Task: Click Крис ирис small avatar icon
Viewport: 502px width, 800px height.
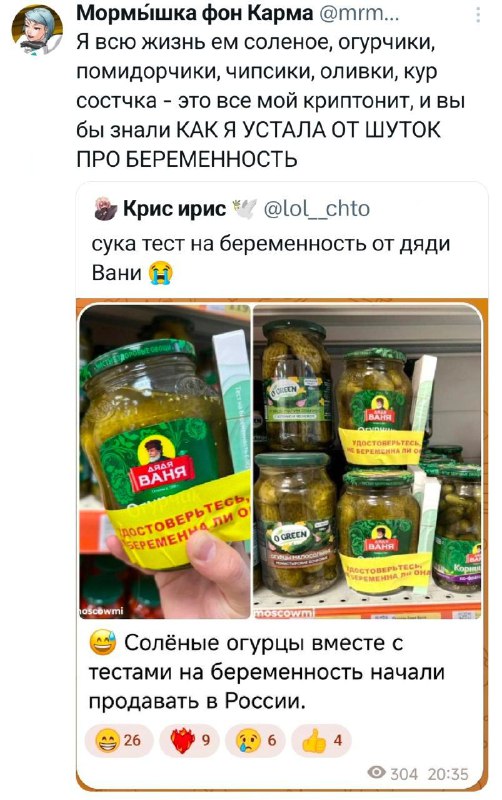Action: coord(106,209)
